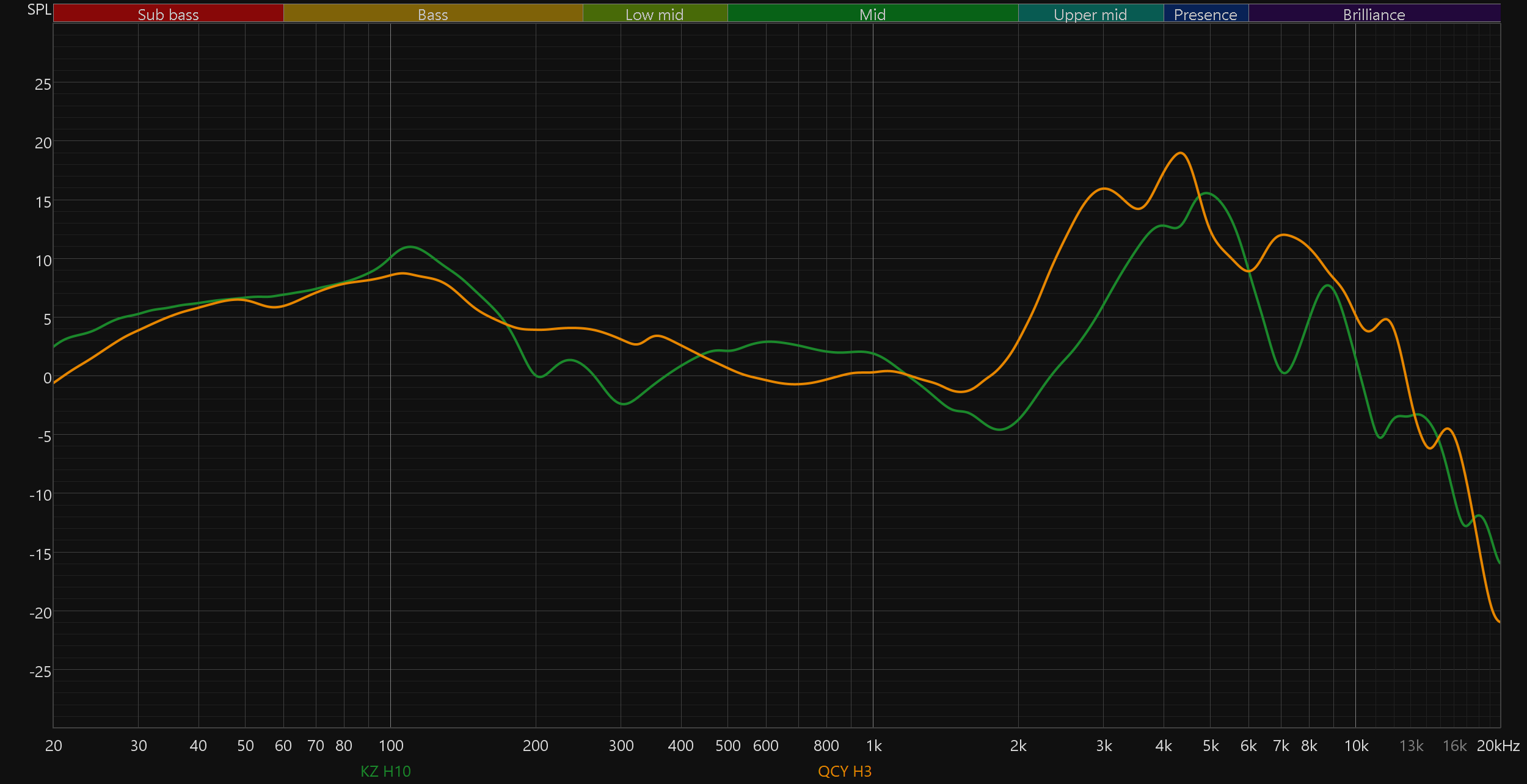Click the -25 dB axis label
Screen dimensions: 1527x784
click(40, 672)
